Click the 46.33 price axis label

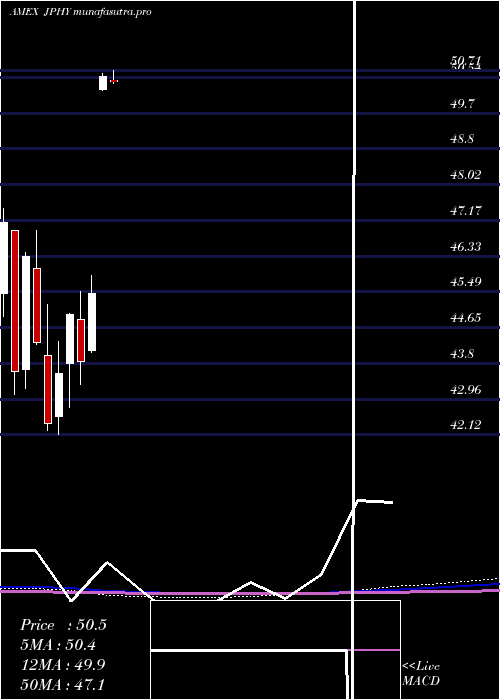pyautogui.click(x=466, y=246)
